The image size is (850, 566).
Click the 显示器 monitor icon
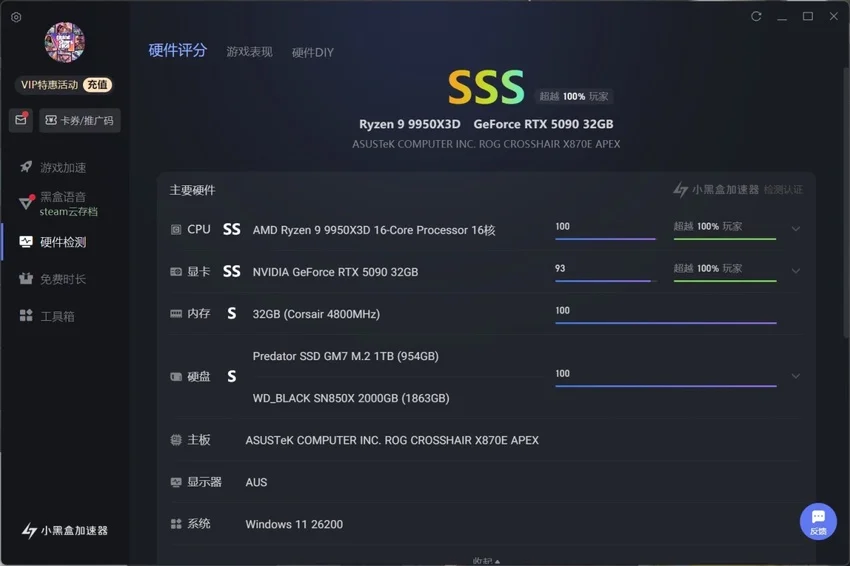coord(176,482)
